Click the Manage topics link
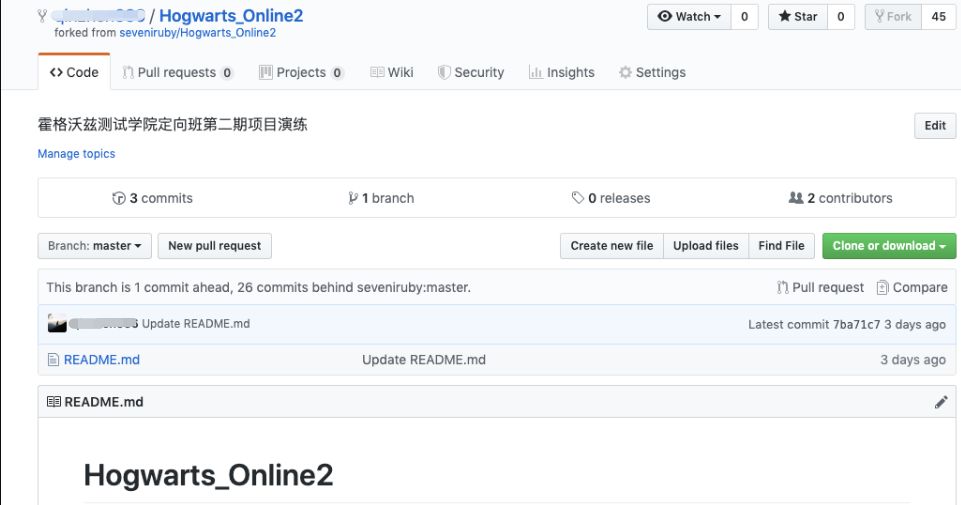Screen dimensions: 961x505 tap(77, 154)
